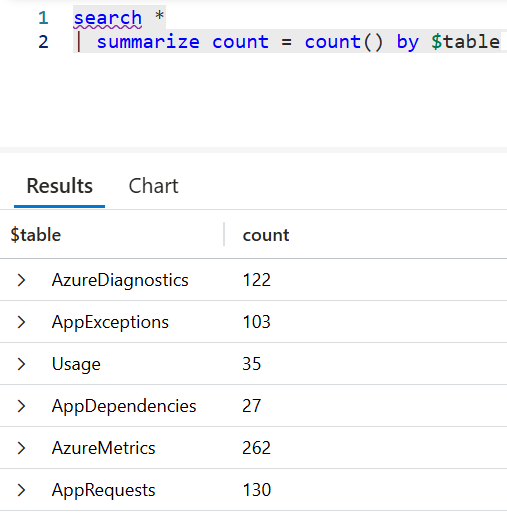Click the AzureMetrics count value 262
This screenshot has width=507, height=520.
256,448
